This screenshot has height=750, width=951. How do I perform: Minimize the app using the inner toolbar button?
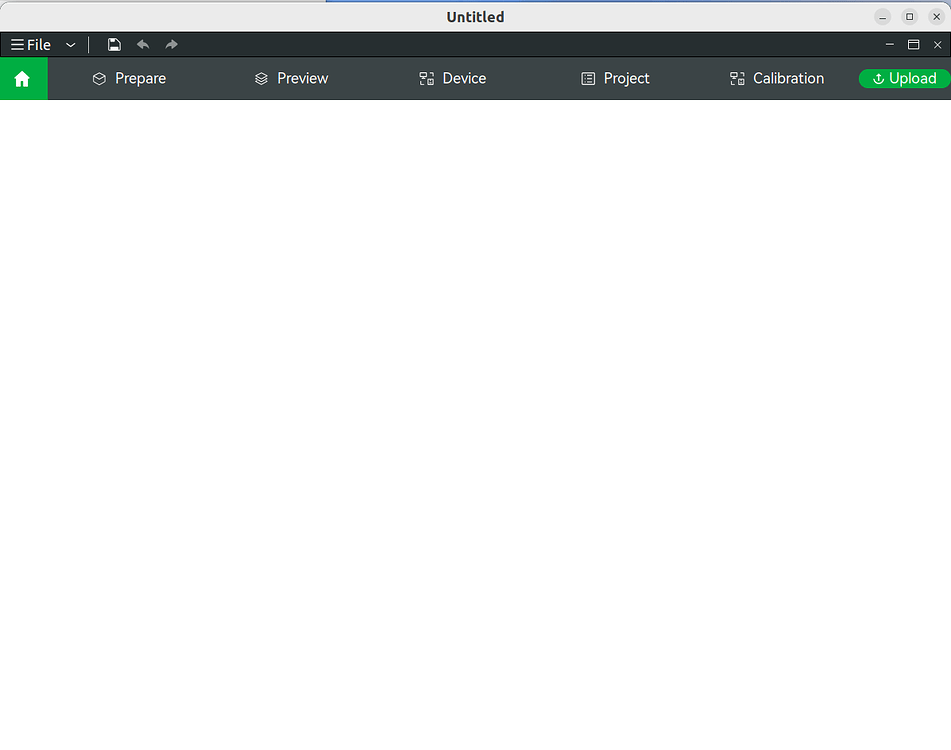coord(890,45)
